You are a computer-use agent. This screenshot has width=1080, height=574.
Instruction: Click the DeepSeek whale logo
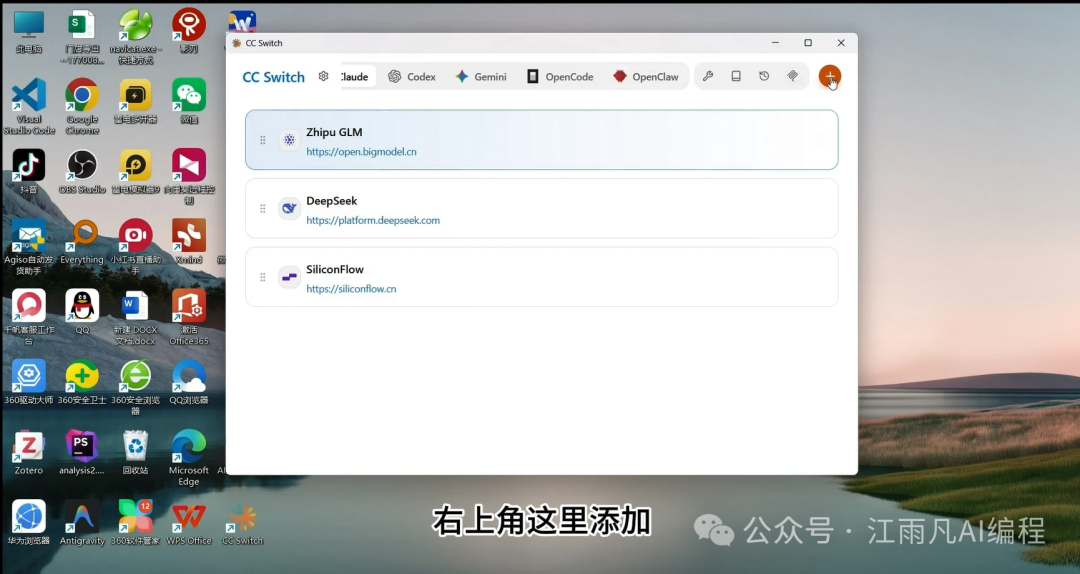(x=289, y=208)
